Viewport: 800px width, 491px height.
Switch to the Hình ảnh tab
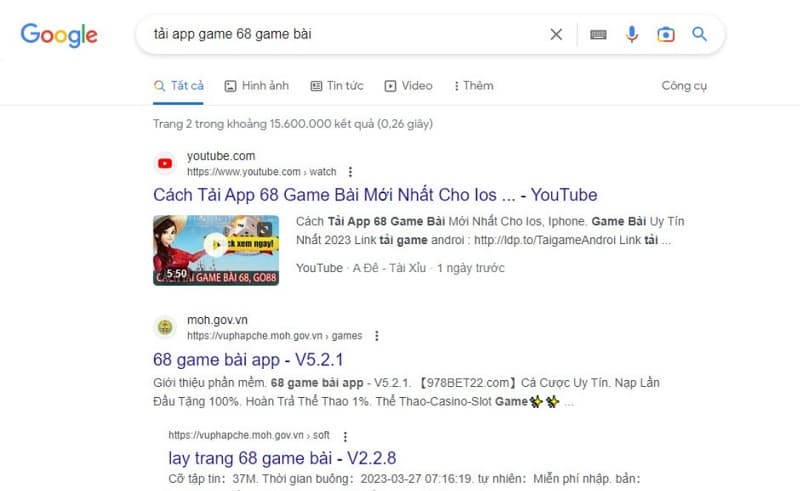[257, 86]
